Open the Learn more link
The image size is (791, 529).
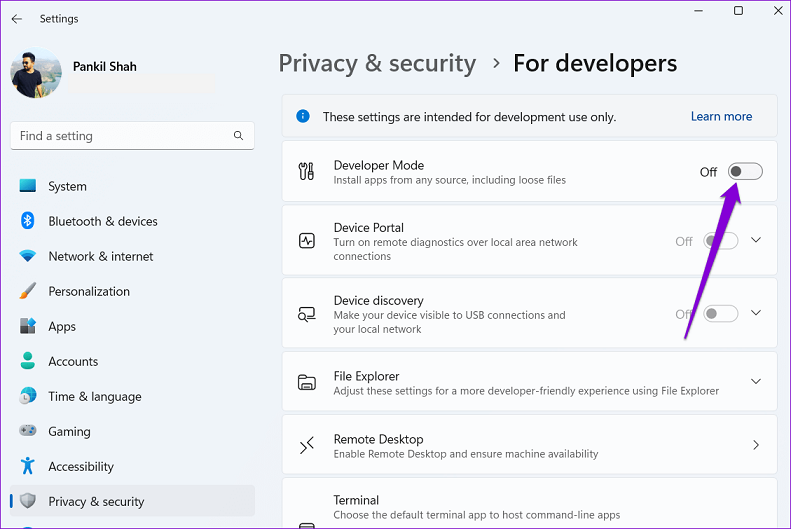click(x=721, y=117)
